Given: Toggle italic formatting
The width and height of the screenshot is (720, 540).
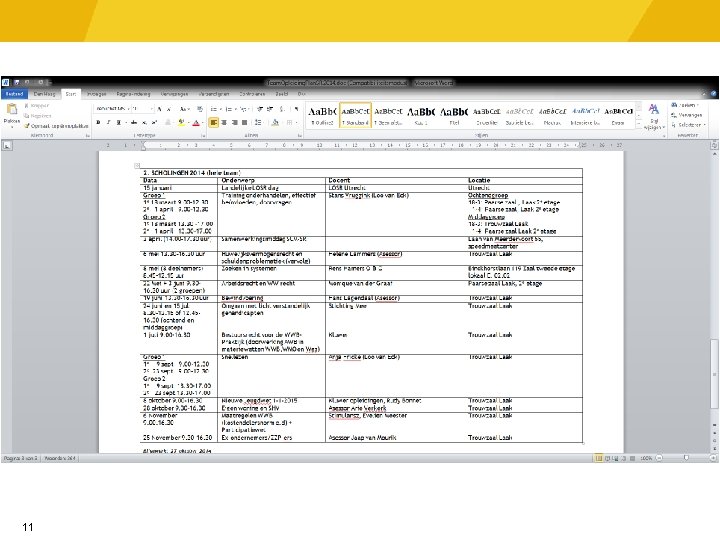Looking at the screenshot, I should [108, 123].
